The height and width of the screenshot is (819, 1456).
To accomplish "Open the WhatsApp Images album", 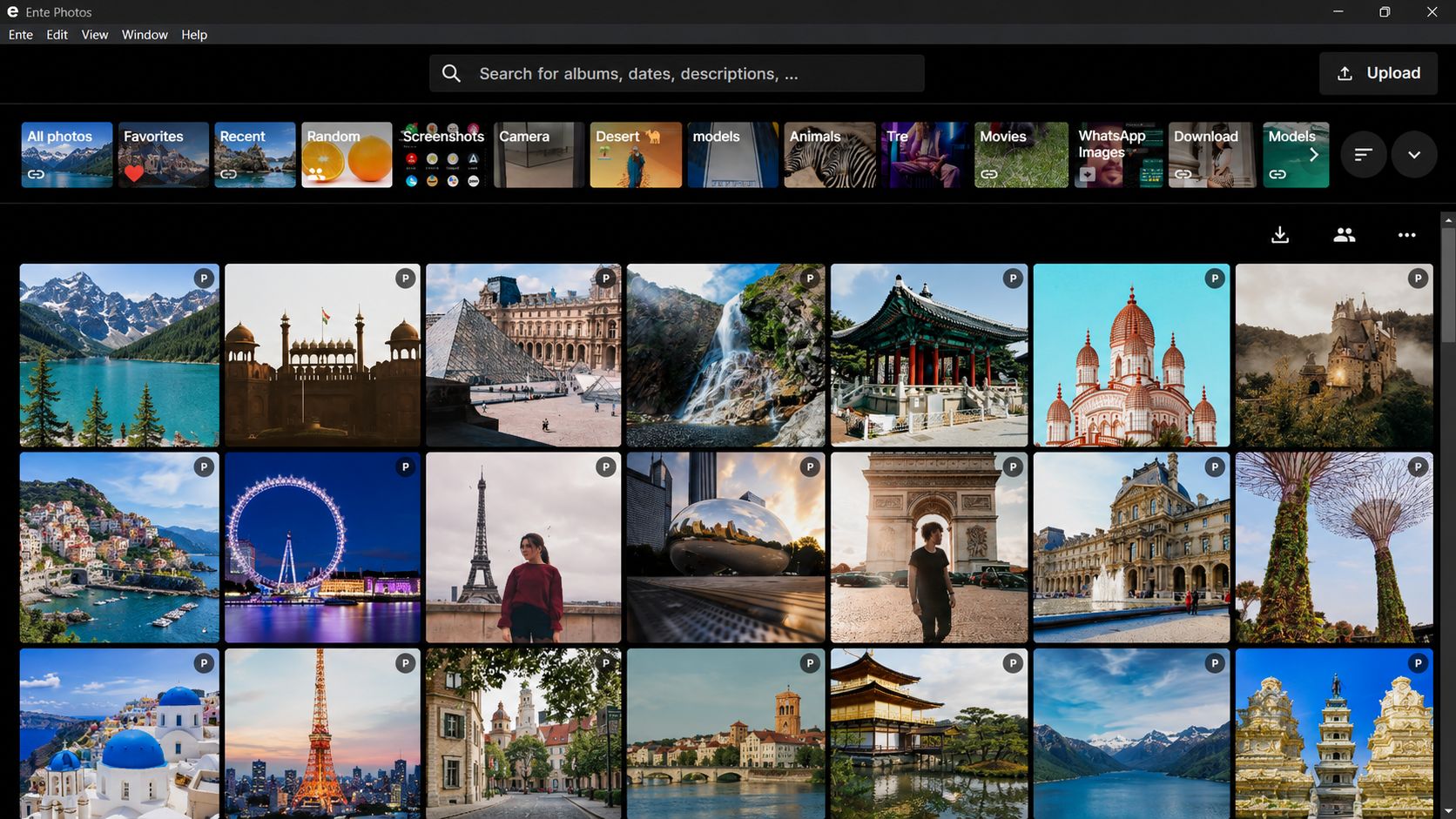I will point(1118,155).
